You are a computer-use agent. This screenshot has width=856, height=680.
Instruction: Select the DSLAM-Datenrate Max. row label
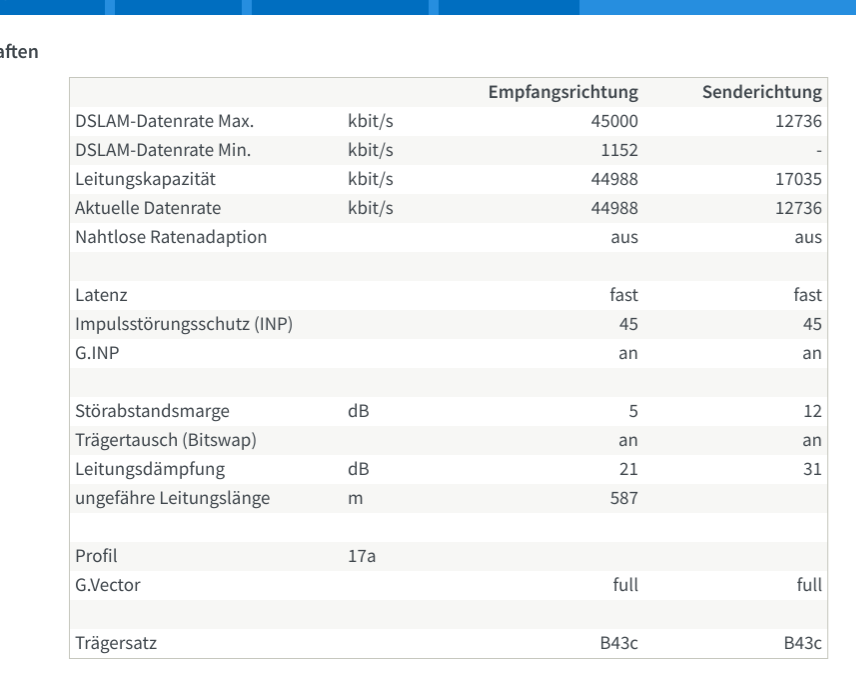click(164, 121)
